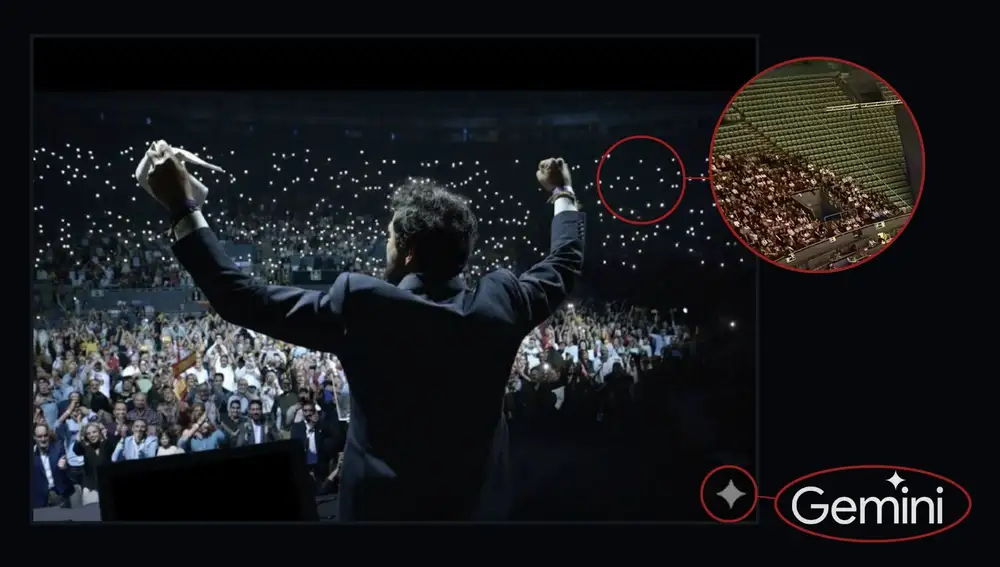This screenshot has height=567, width=1000.
Task: Click the man in blue suit, front row
Action: coord(49,466)
